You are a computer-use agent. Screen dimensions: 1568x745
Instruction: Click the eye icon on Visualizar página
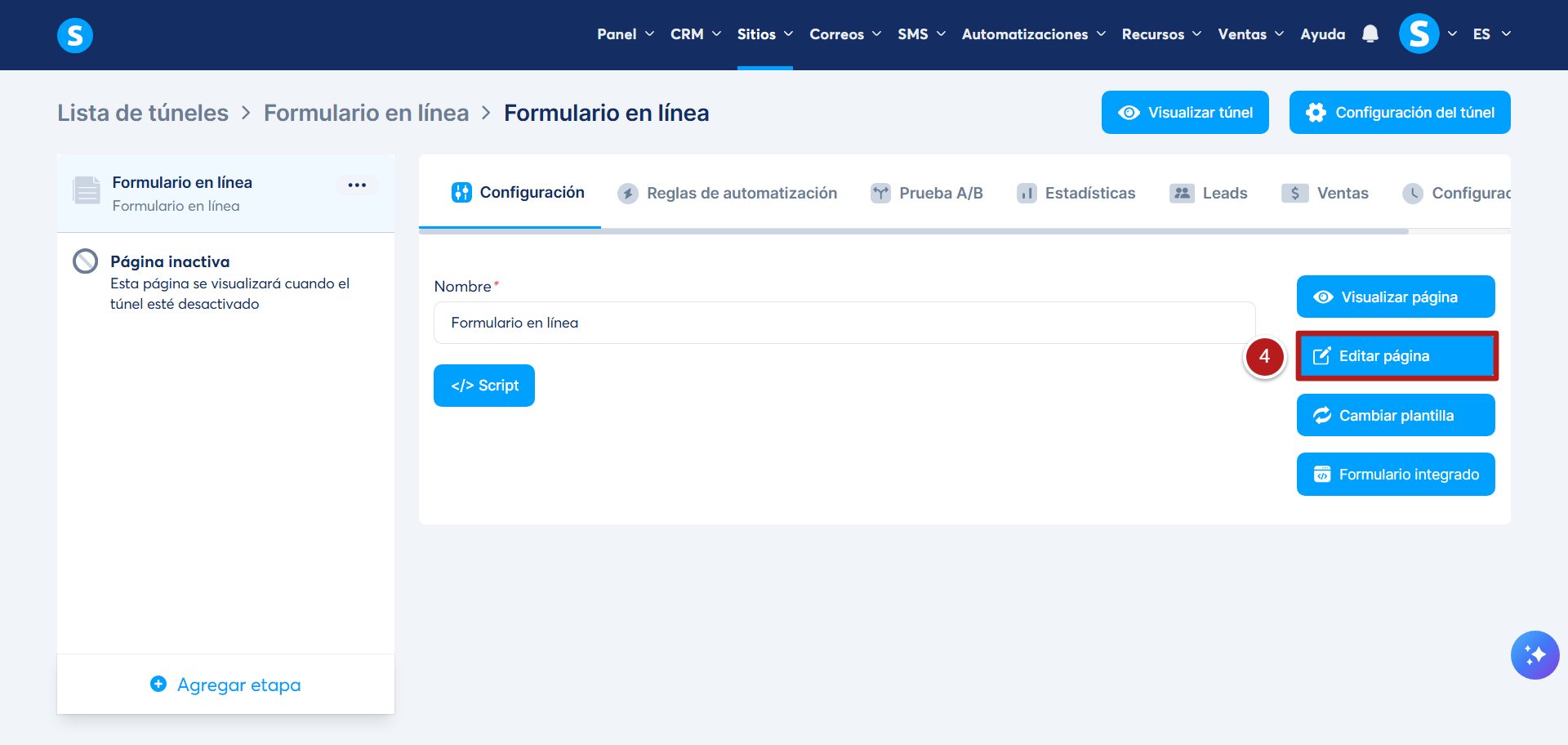click(x=1323, y=297)
